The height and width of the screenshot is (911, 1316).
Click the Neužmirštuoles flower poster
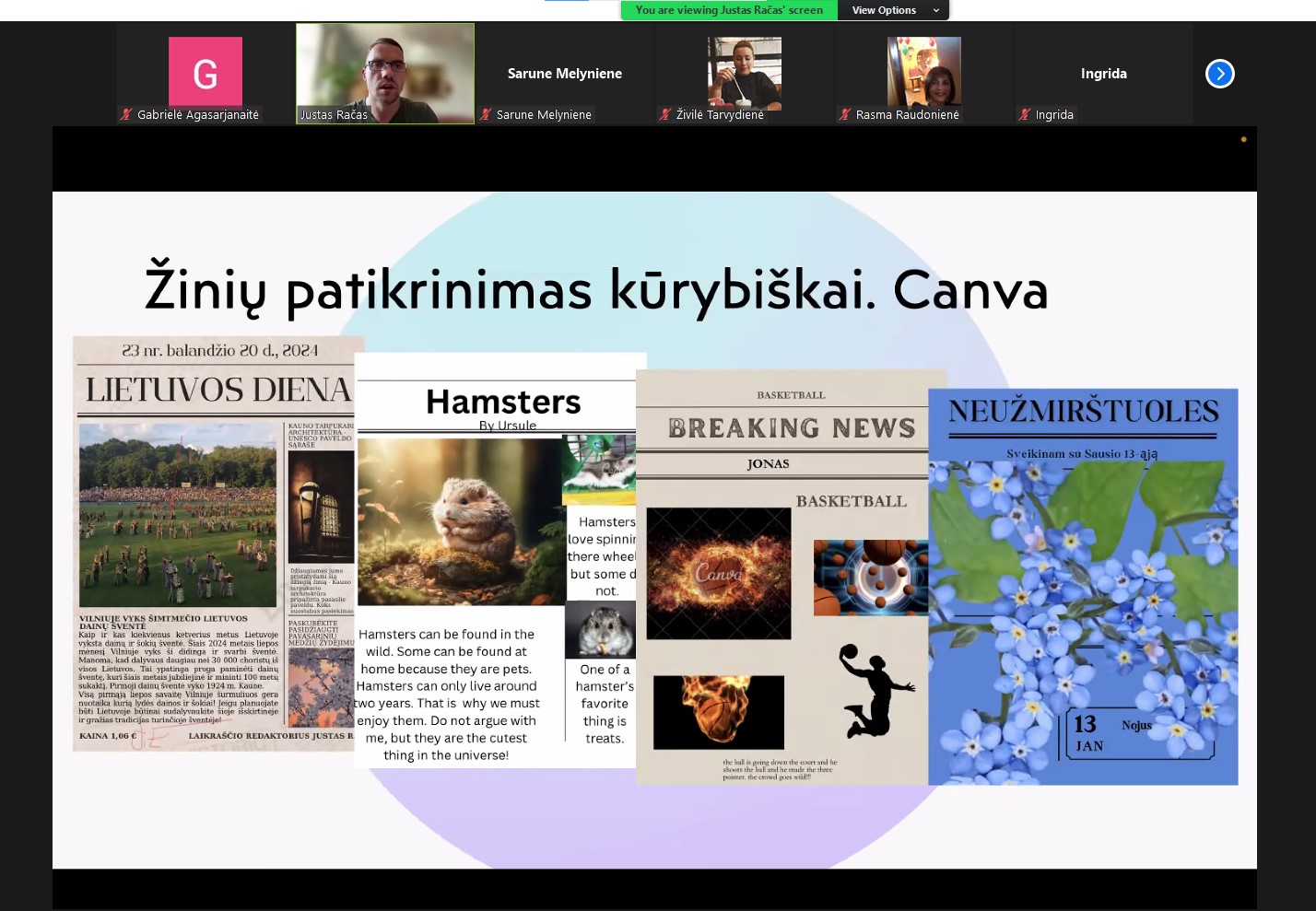[1083, 587]
